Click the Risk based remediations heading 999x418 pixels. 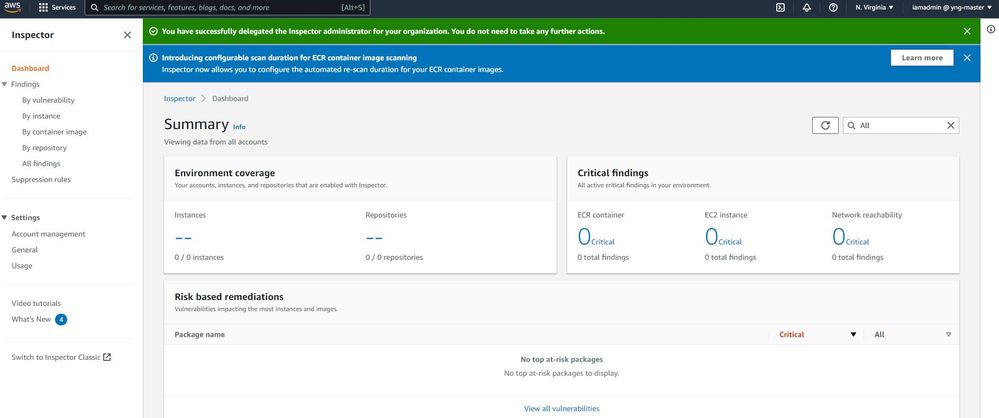(x=229, y=297)
